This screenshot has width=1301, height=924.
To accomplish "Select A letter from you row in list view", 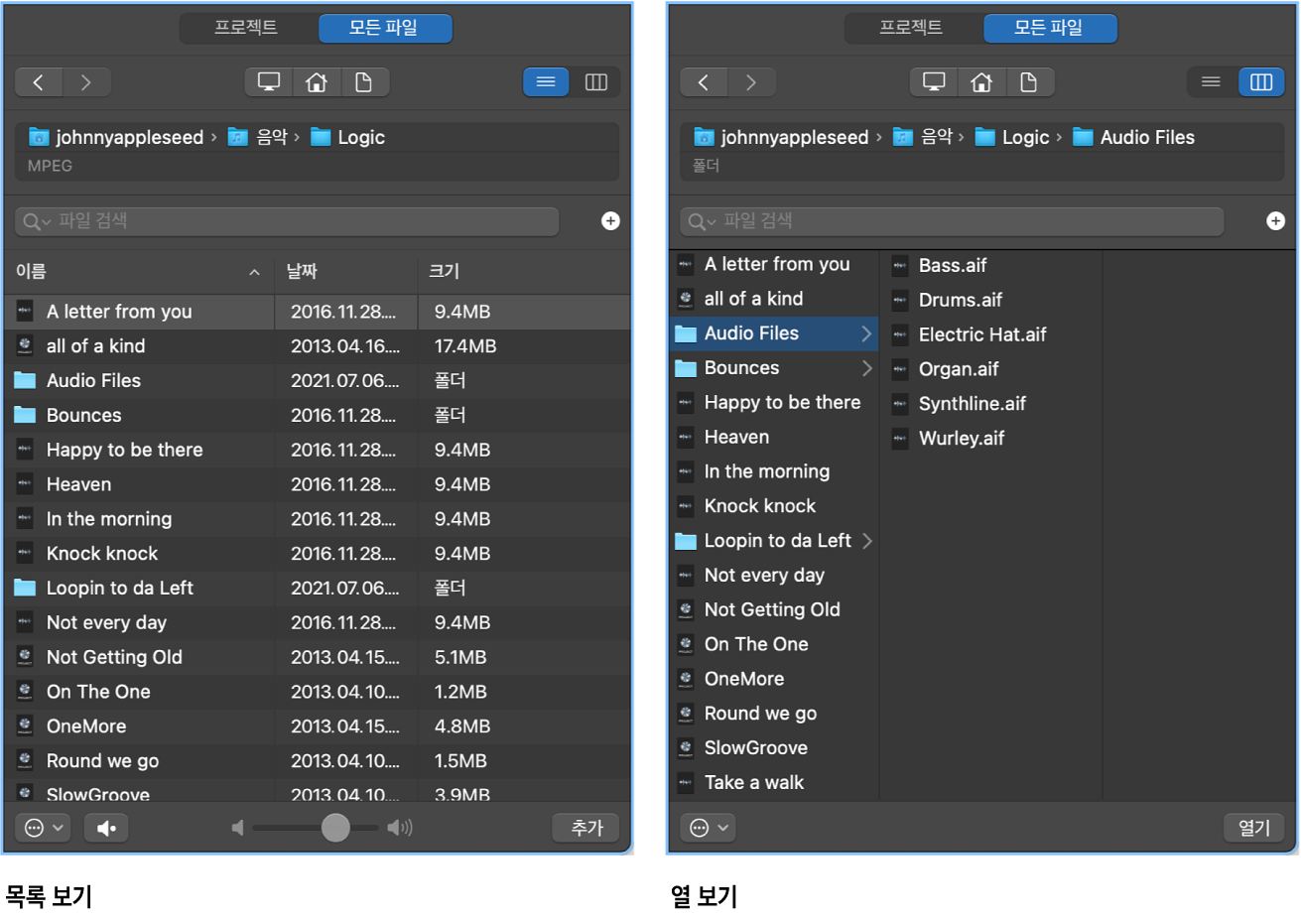I will point(318,312).
